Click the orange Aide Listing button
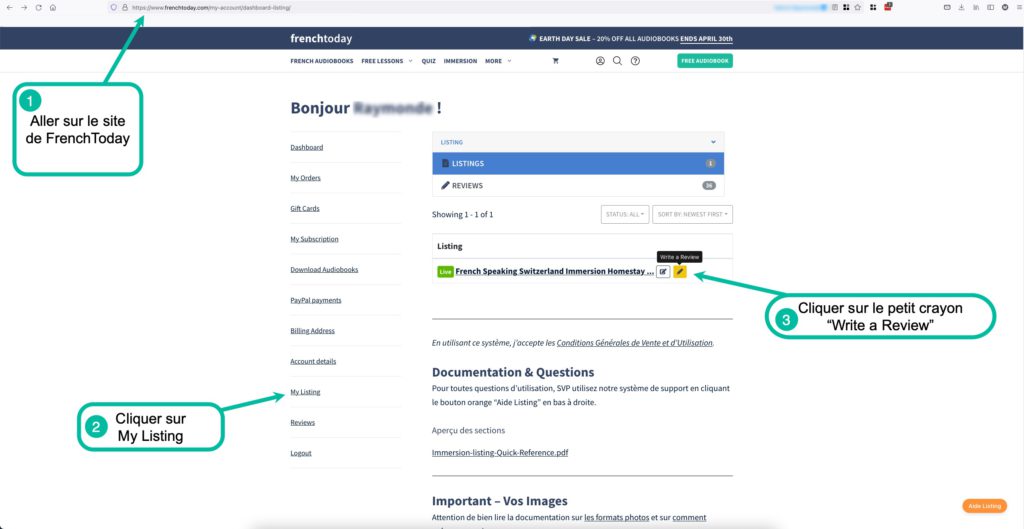The image size is (1024, 529). (983, 506)
